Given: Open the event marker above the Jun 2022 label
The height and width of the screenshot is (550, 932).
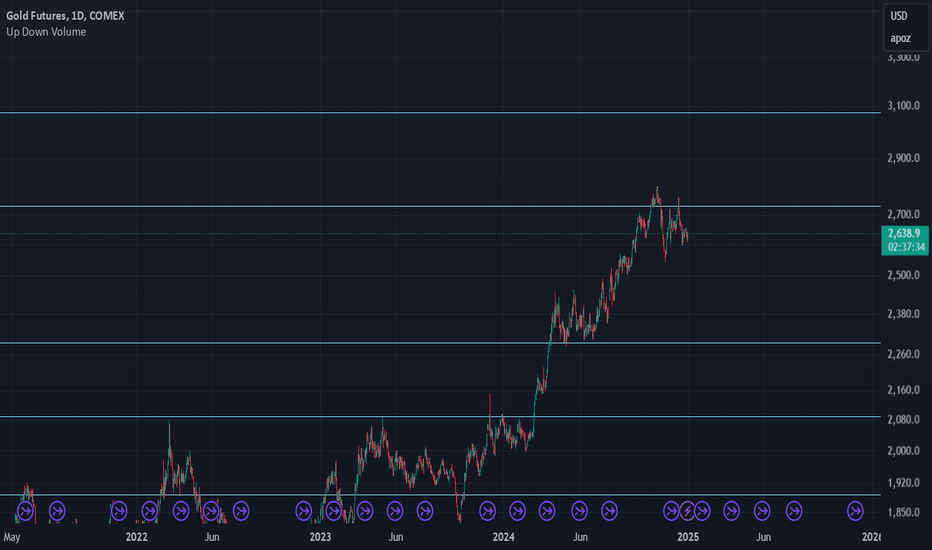Looking at the screenshot, I should [211, 511].
